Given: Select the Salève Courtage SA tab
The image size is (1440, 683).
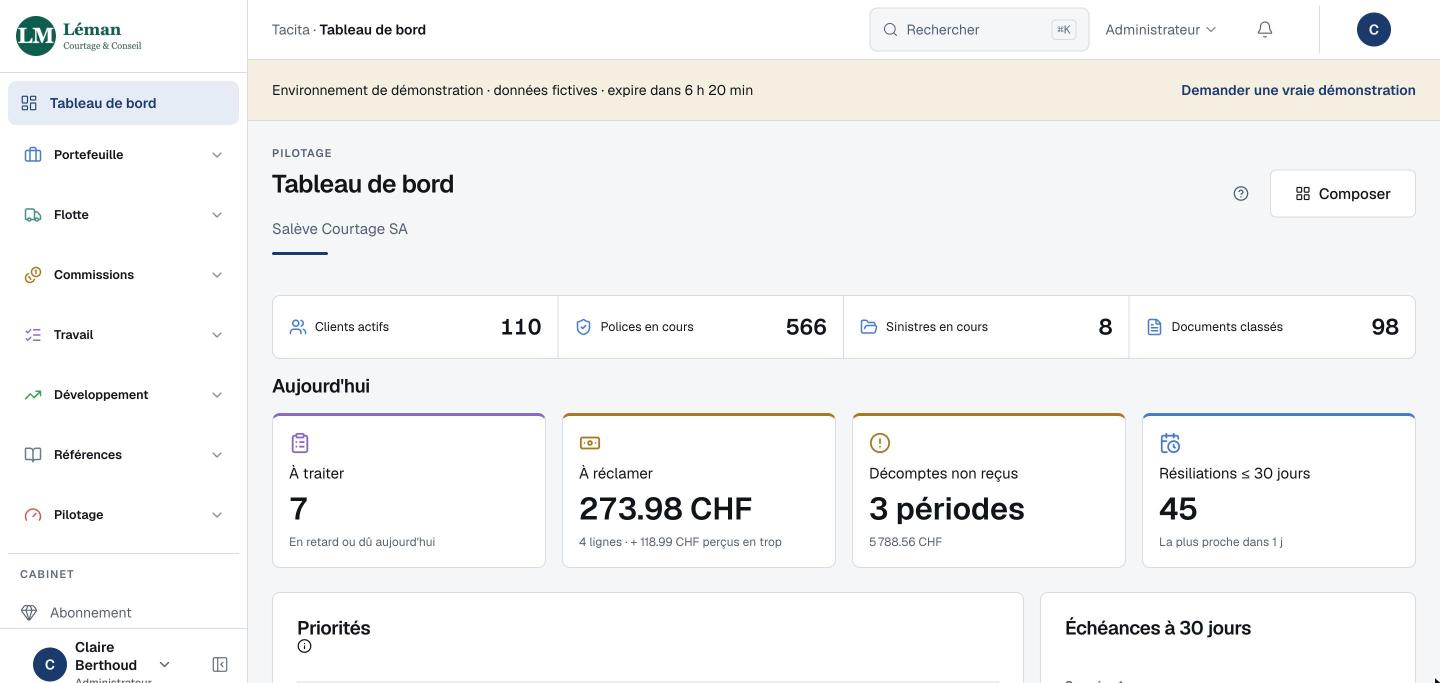Looking at the screenshot, I should tap(340, 229).
